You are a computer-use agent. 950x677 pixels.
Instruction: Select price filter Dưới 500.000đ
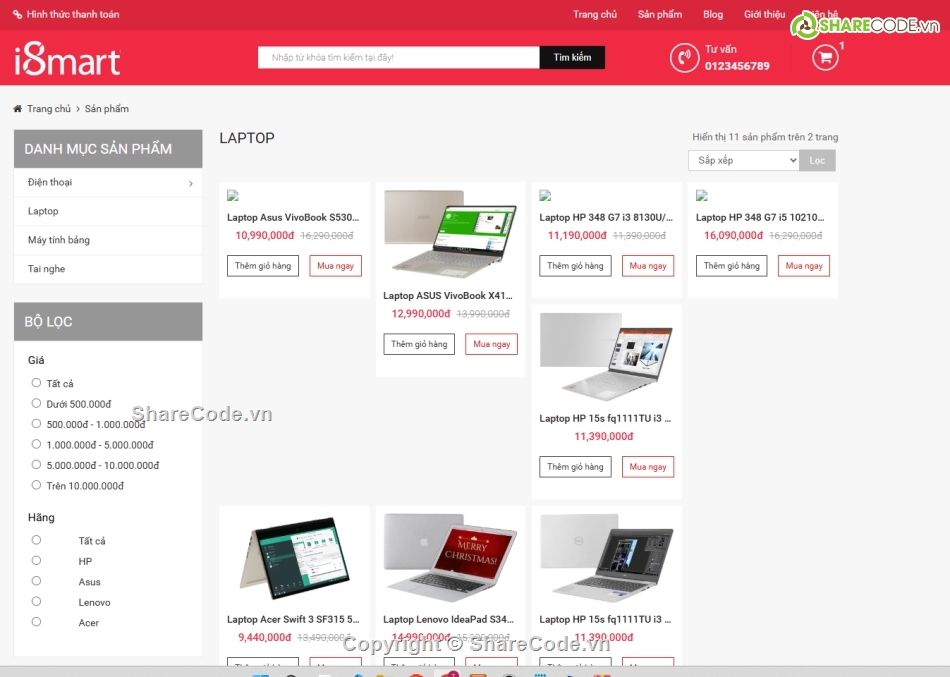pyautogui.click(x=36, y=404)
